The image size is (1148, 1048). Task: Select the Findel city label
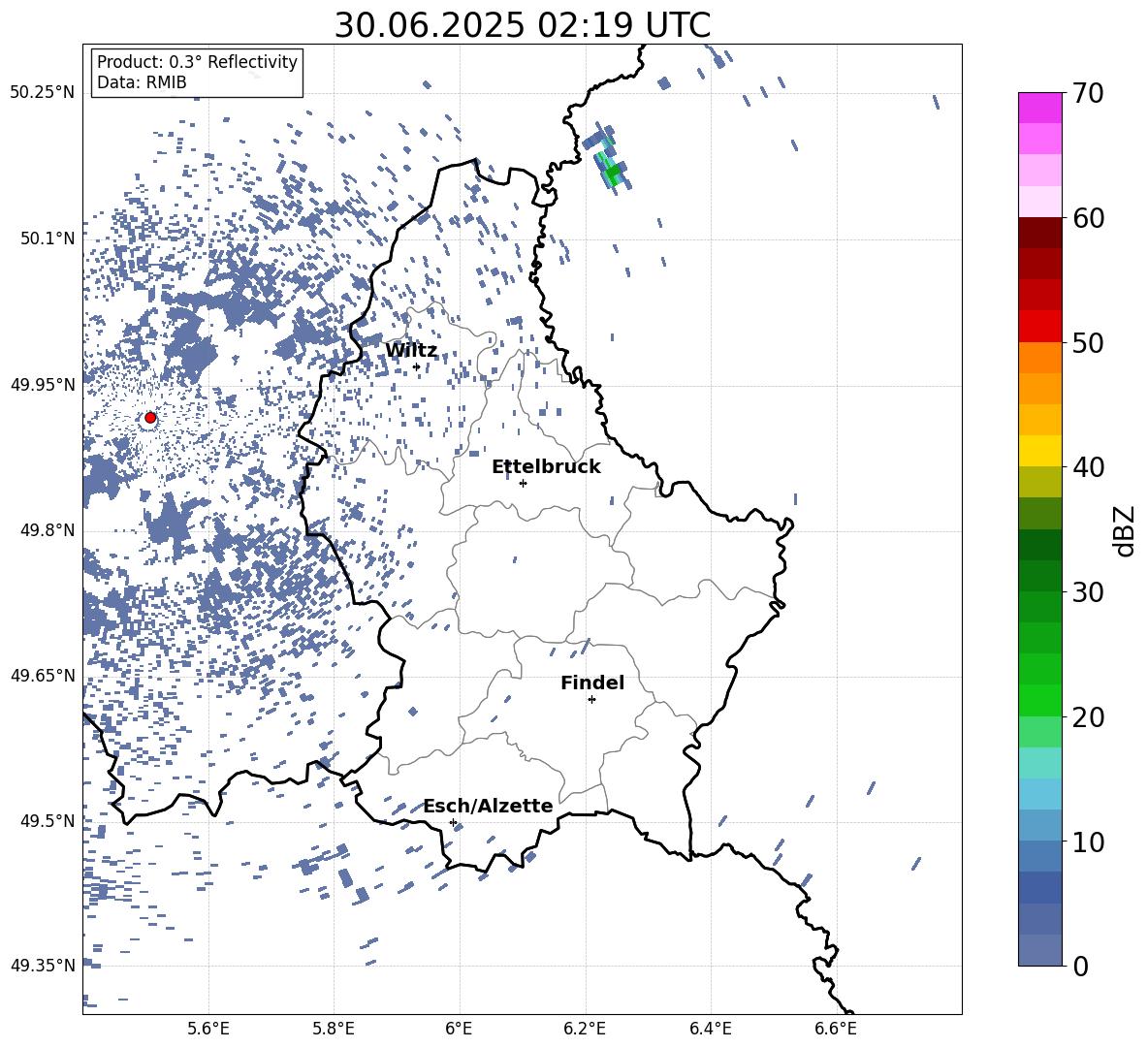592,683
